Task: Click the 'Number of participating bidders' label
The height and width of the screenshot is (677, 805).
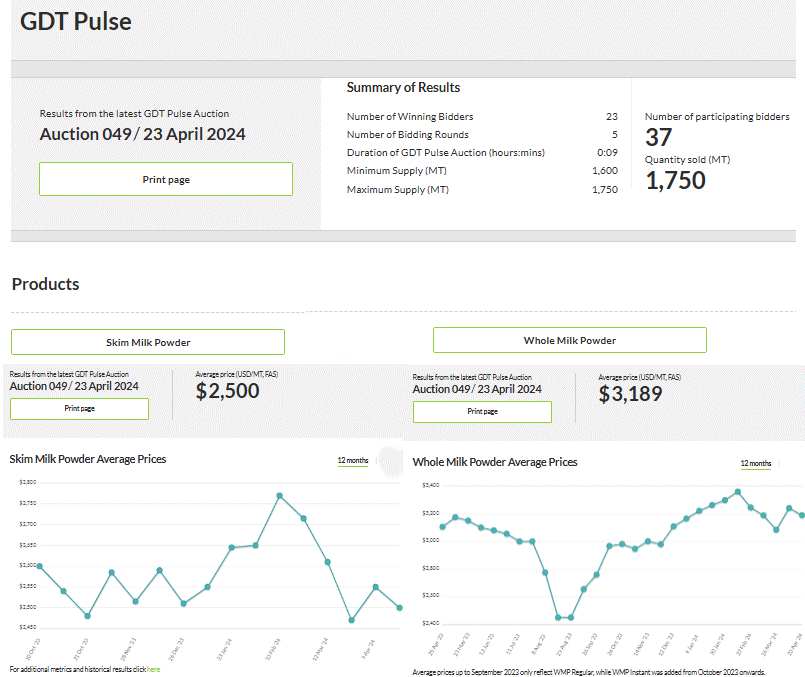Action: (x=717, y=117)
